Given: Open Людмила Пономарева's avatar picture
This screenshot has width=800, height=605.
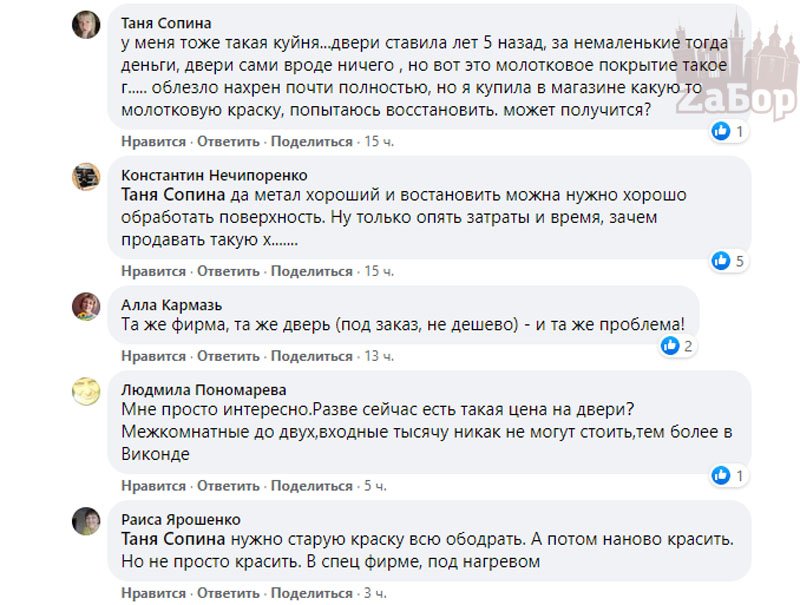Looking at the screenshot, I should 86,391.
